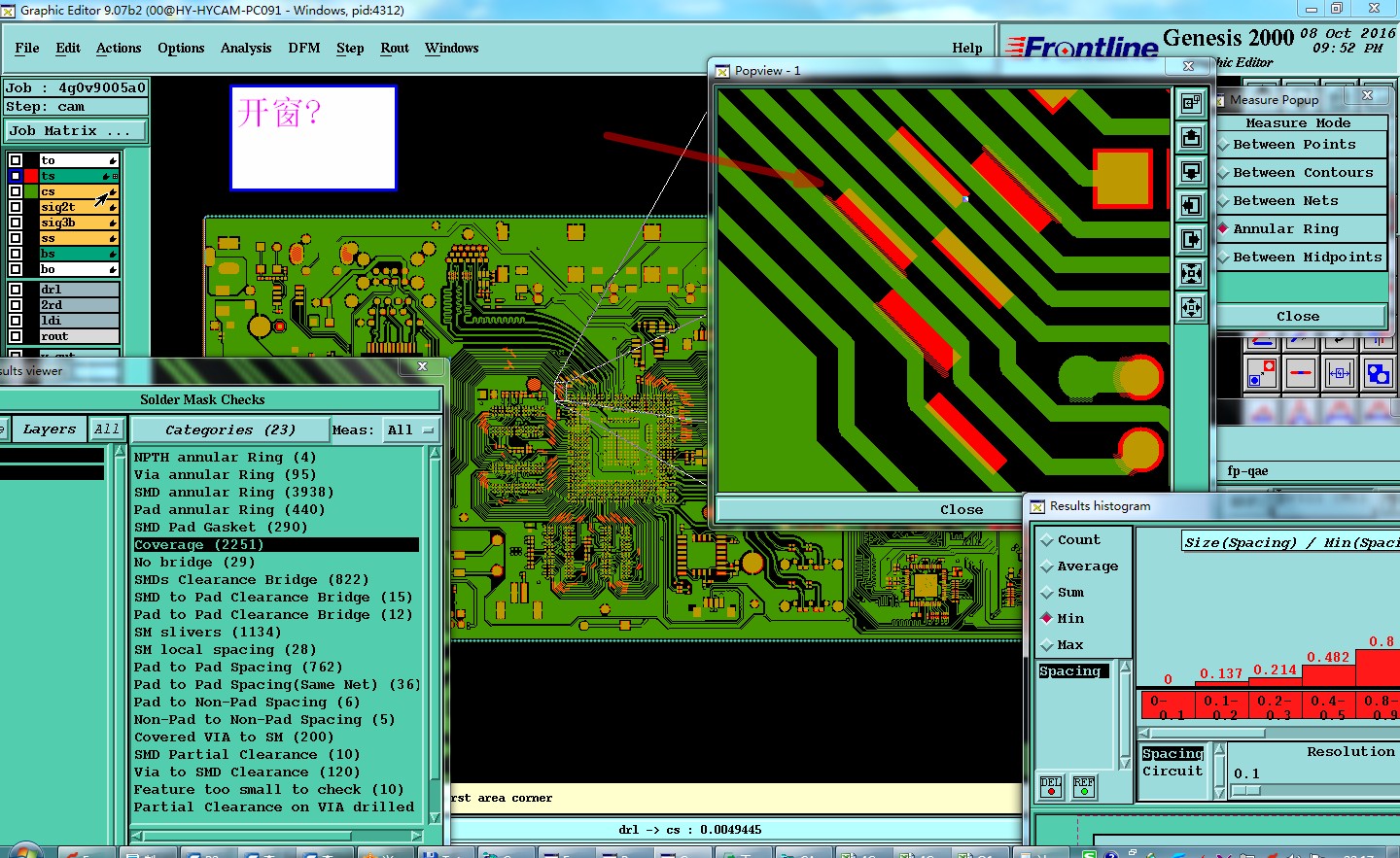1400x858 pixels.
Task: Click Close button in Measure Popup
Action: 1299,316
